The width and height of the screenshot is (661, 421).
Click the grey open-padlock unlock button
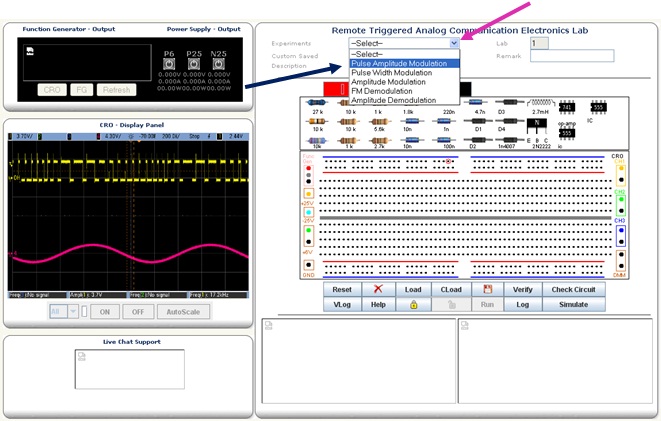(x=451, y=304)
